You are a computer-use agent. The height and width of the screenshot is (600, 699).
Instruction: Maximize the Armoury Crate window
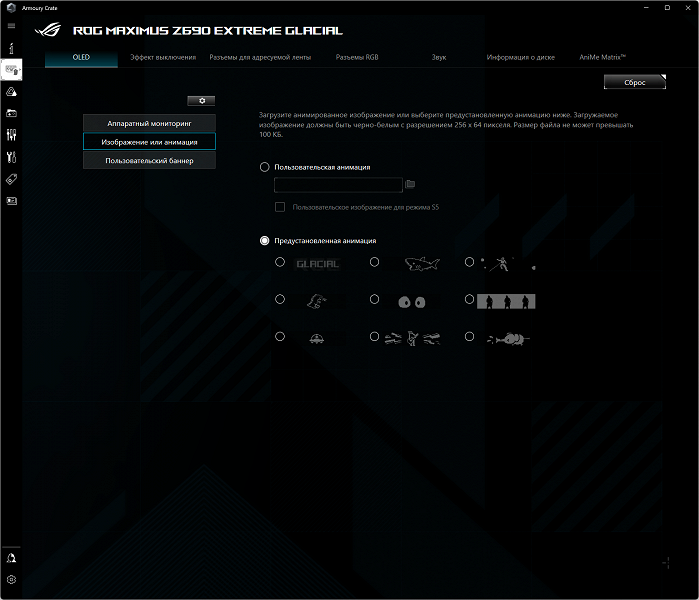click(667, 8)
